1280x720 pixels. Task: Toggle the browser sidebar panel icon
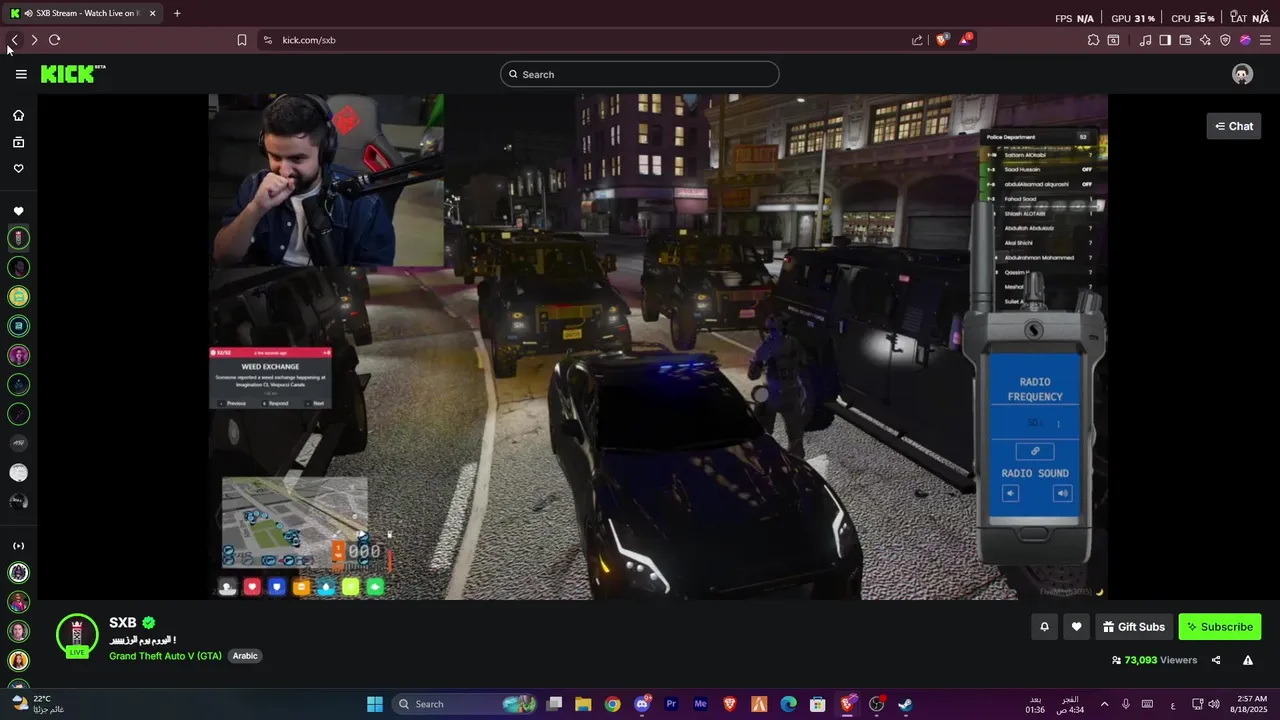(1165, 40)
